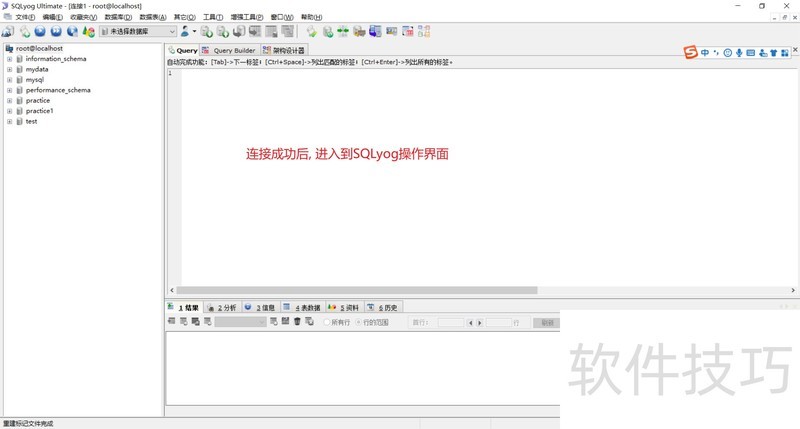This screenshot has width=800, height=429.
Task: Click the first database-with-green-arrow toolbar icon
Action: [x=207, y=32]
